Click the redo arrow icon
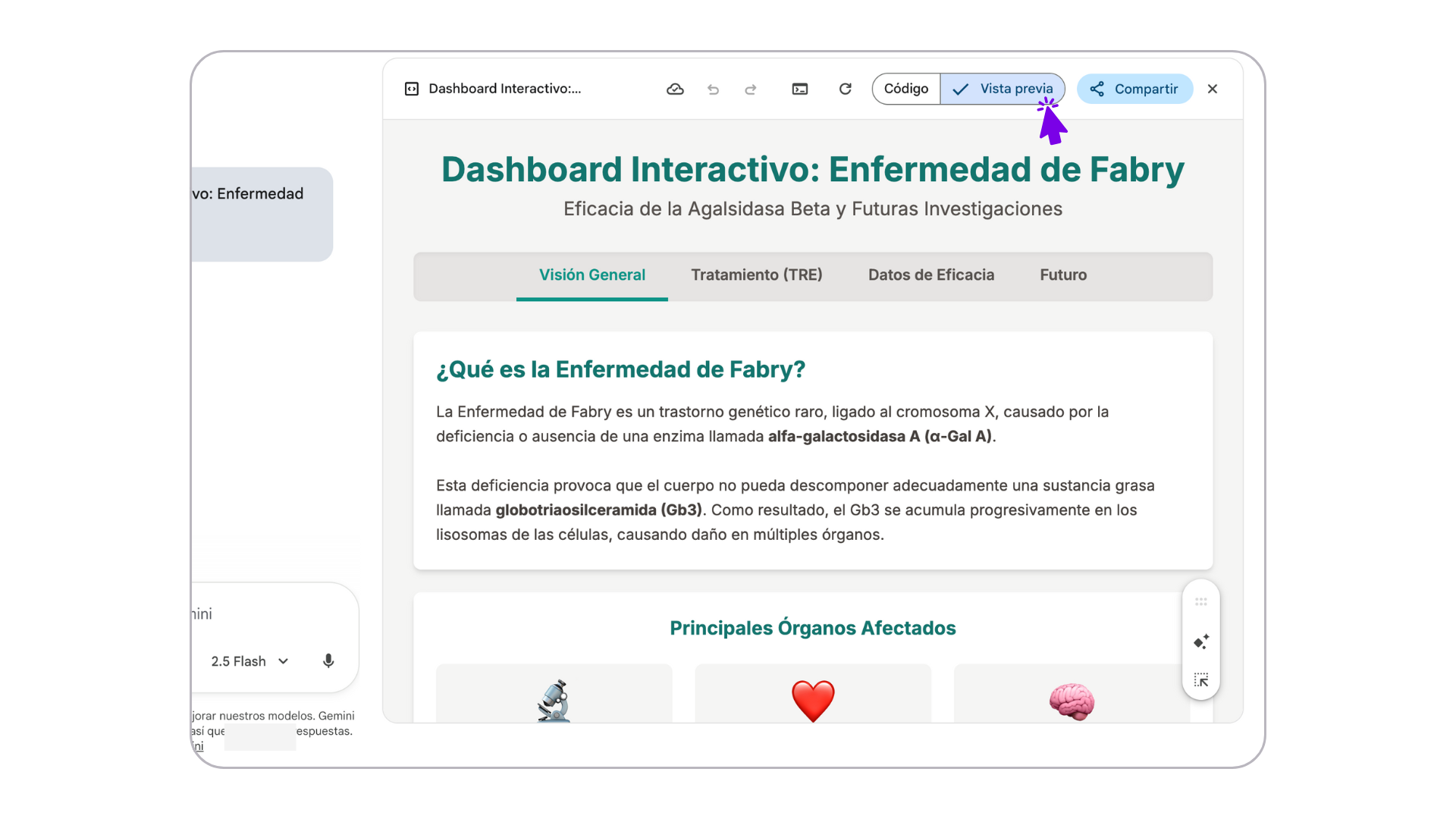This screenshot has width=1456, height=819. (750, 89)
